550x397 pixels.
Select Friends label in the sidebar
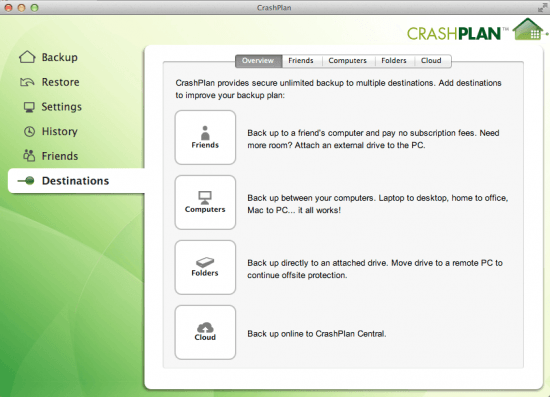[60, 156]
